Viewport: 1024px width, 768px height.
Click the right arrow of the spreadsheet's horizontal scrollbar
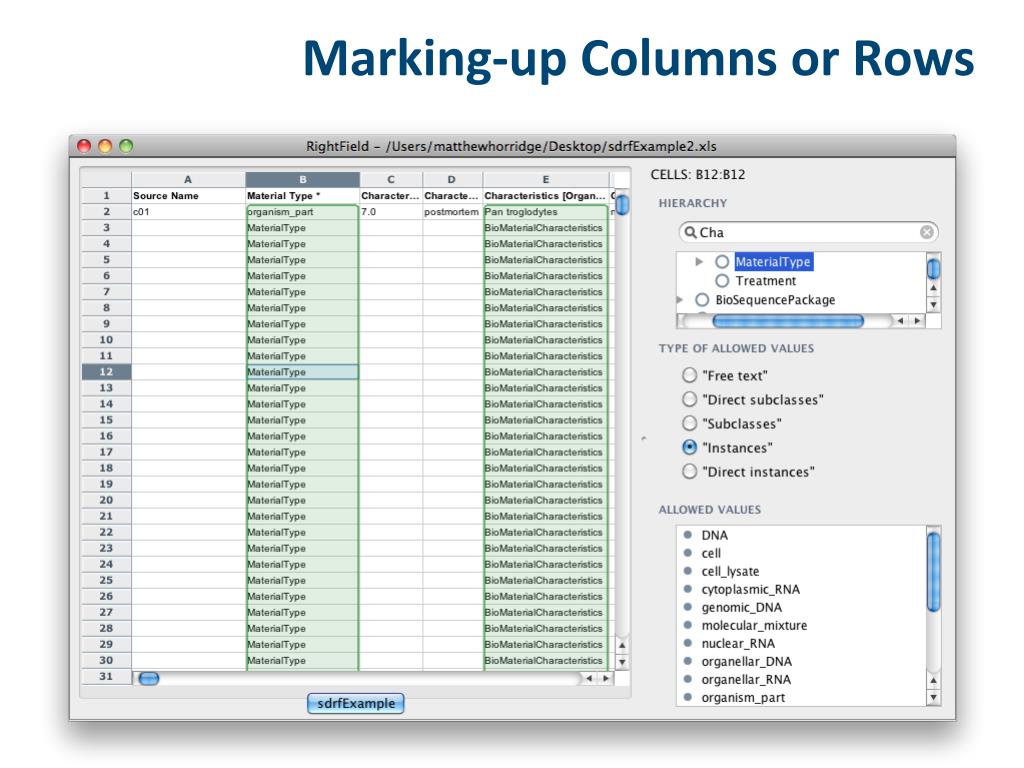click(604, 678)
